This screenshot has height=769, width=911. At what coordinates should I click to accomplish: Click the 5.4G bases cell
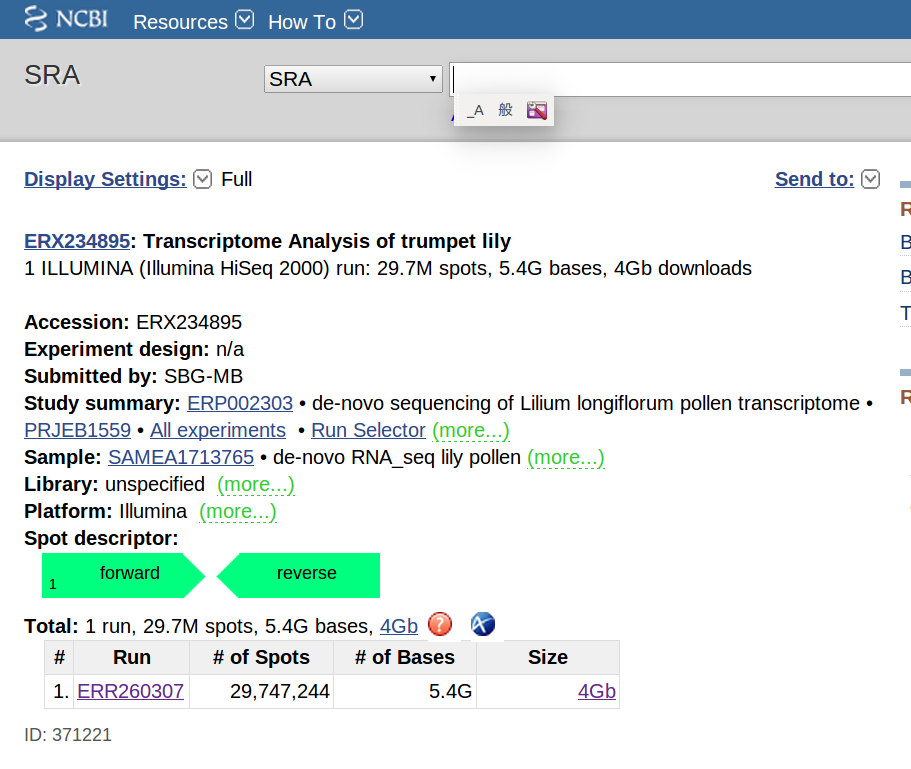405,691
